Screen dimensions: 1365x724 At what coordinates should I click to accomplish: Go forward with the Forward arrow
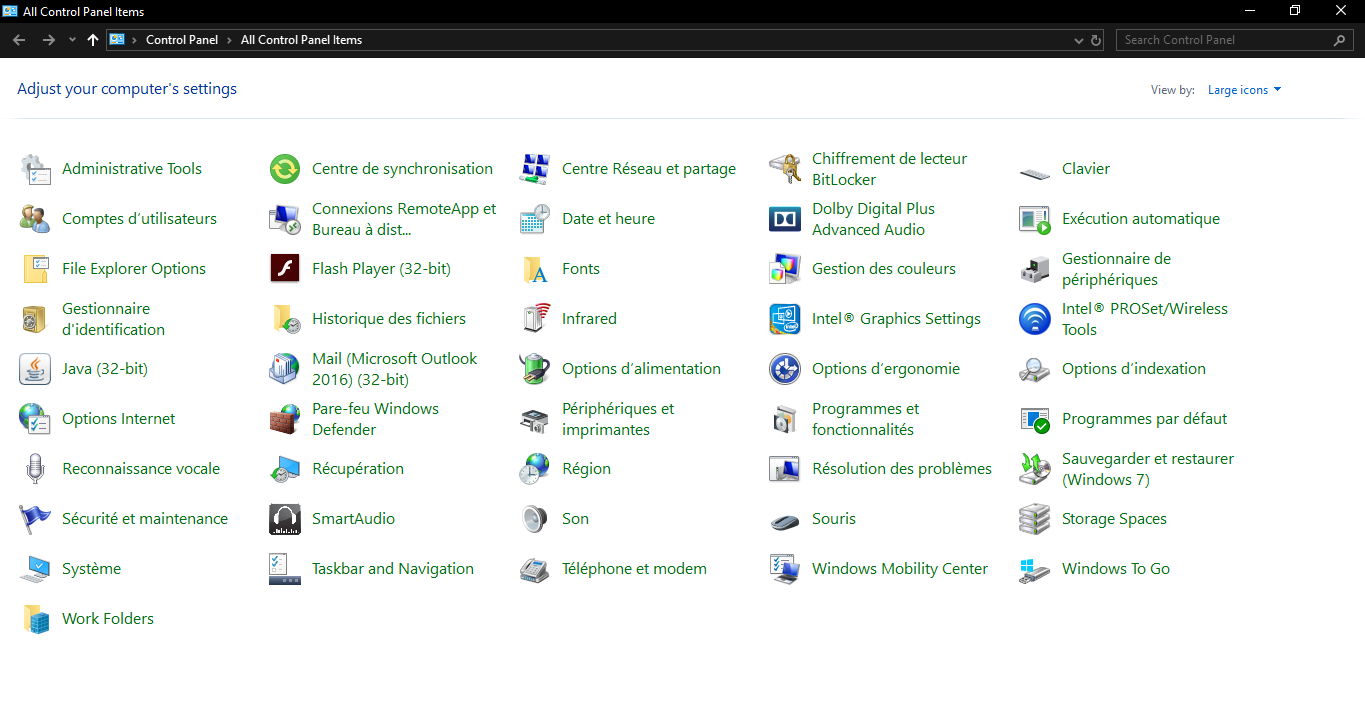pyautogui.click(x=48, y=40)
